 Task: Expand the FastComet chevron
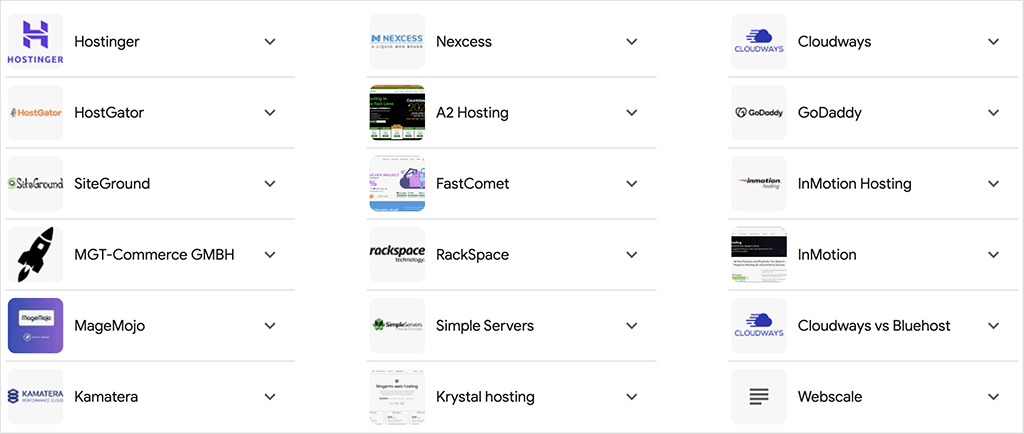pos(632,183)
